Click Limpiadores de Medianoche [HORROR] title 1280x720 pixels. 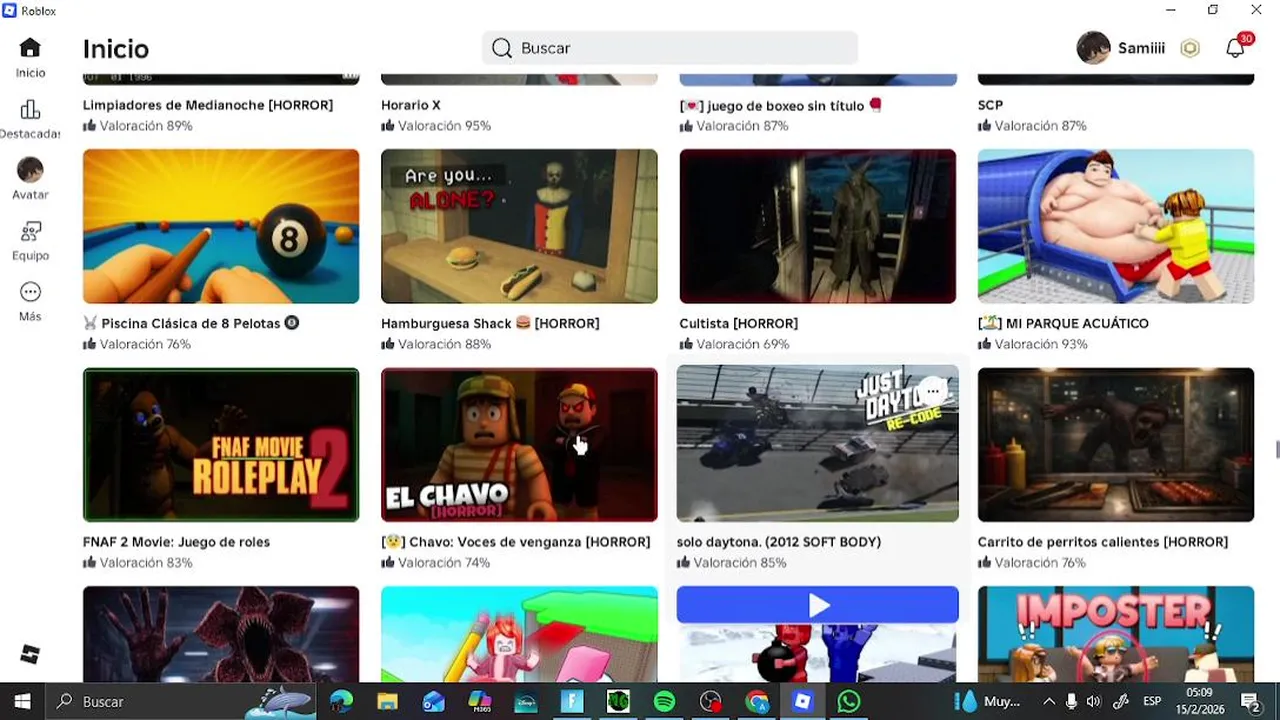[208, 105]
